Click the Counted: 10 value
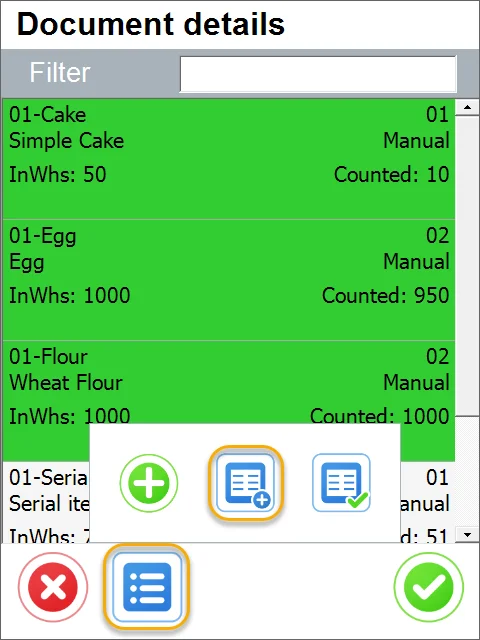This screenshot has height=640, width=480. pos(391,174)
